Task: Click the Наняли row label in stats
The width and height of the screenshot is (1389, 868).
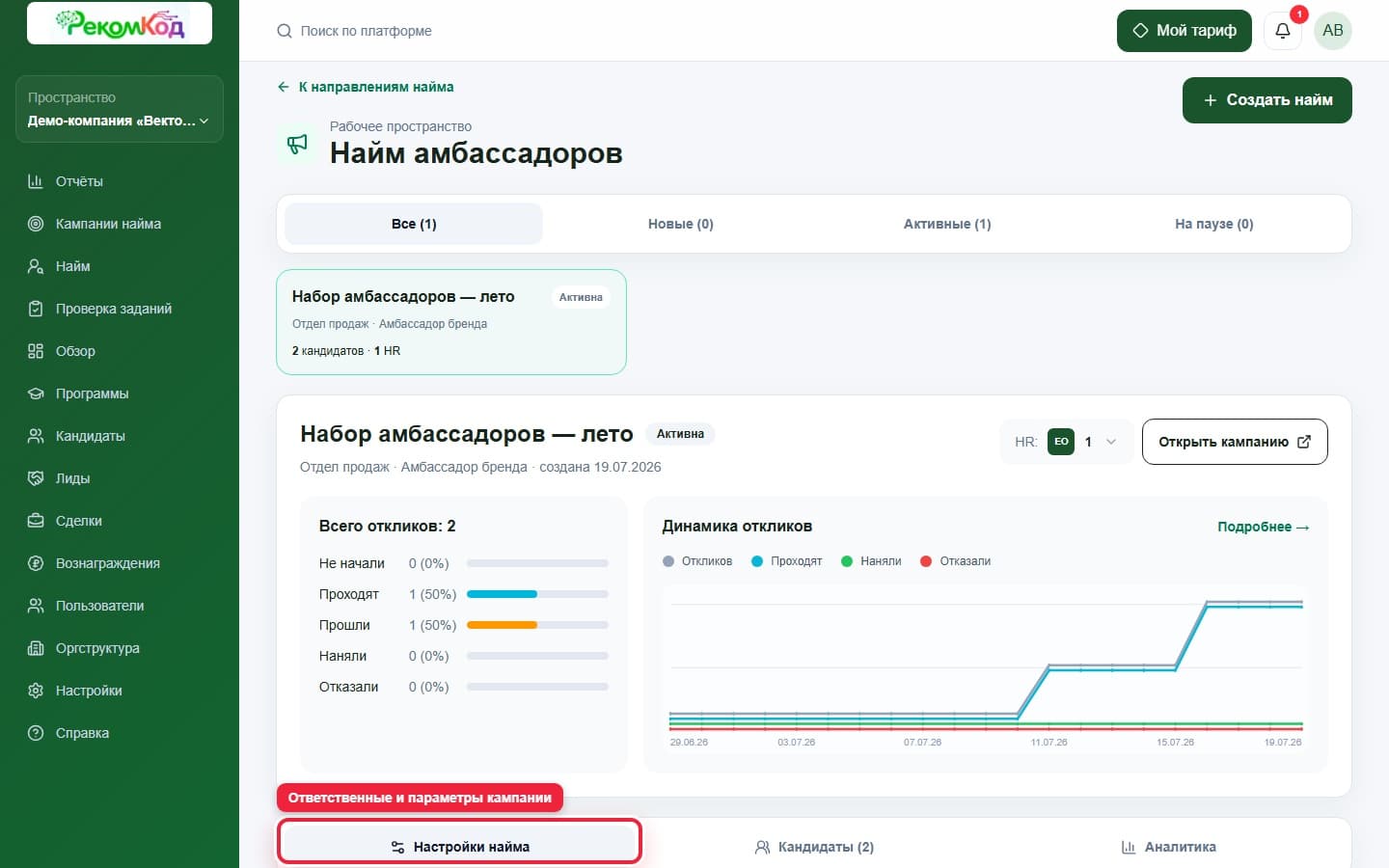Action: point(342,656)
